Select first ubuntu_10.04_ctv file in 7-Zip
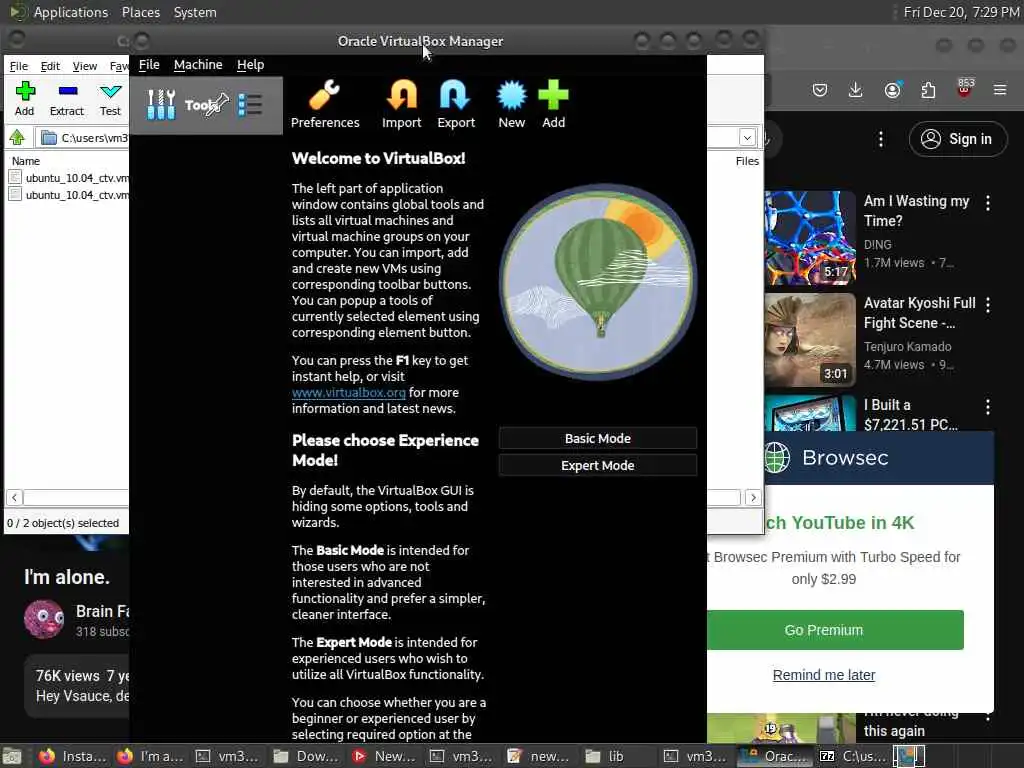Image resolution: width=1024 pixels, height=768 pixels. [69, 178]
